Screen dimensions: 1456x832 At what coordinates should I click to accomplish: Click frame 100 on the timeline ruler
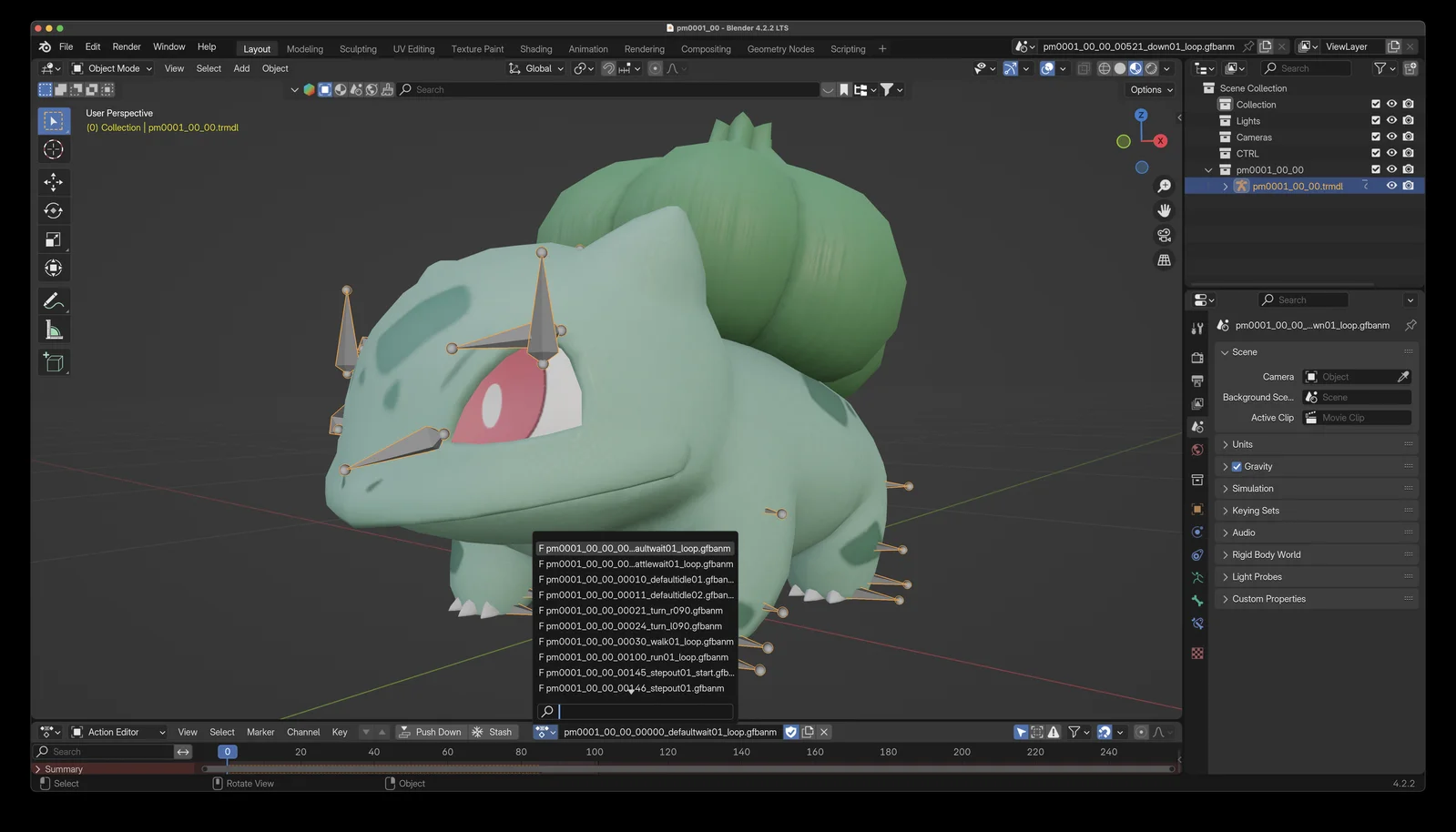pos(595,752)
